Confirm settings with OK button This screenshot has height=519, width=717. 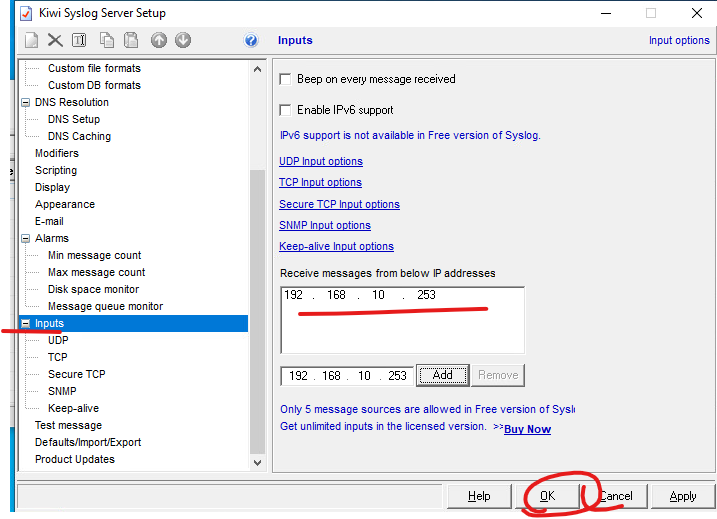pos(547,496)
